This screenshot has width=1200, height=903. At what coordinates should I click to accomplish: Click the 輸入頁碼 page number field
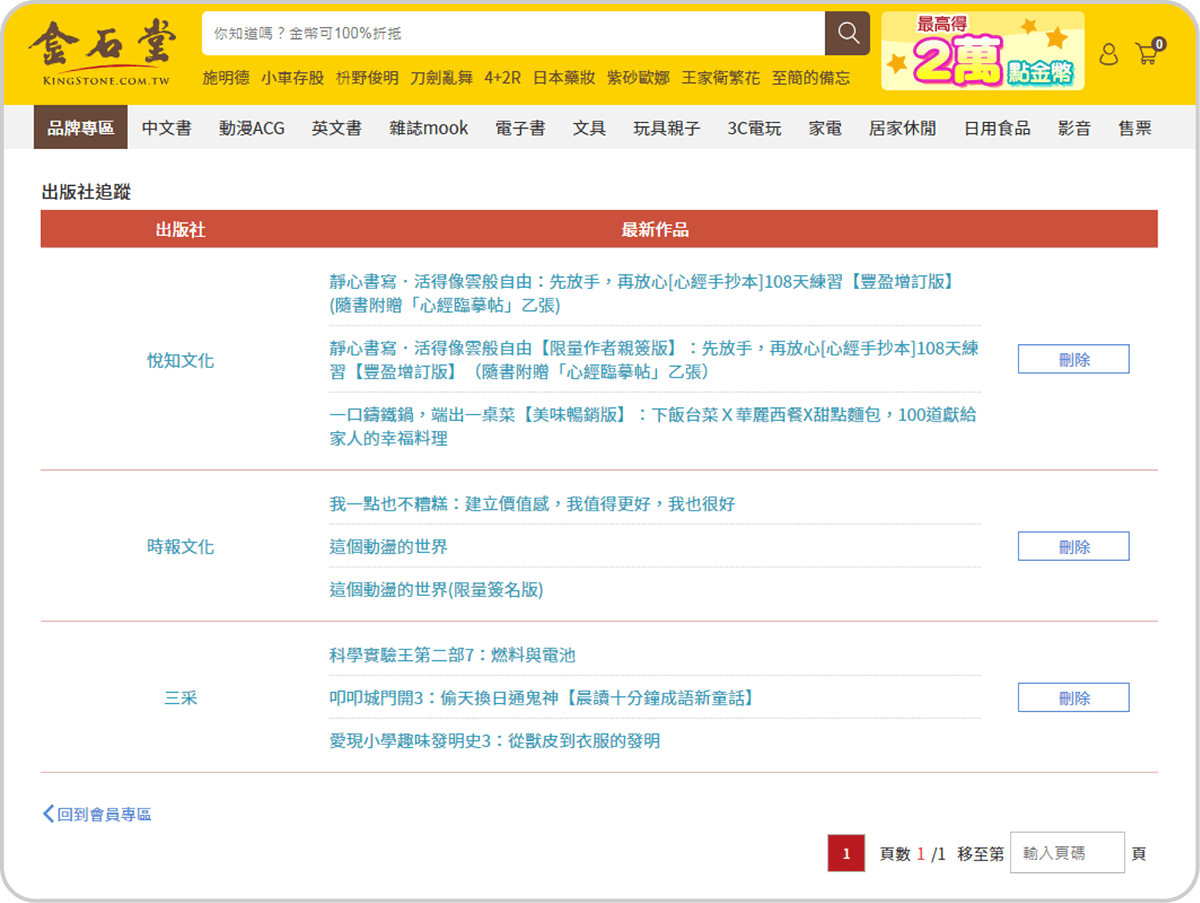[1067, 852]
